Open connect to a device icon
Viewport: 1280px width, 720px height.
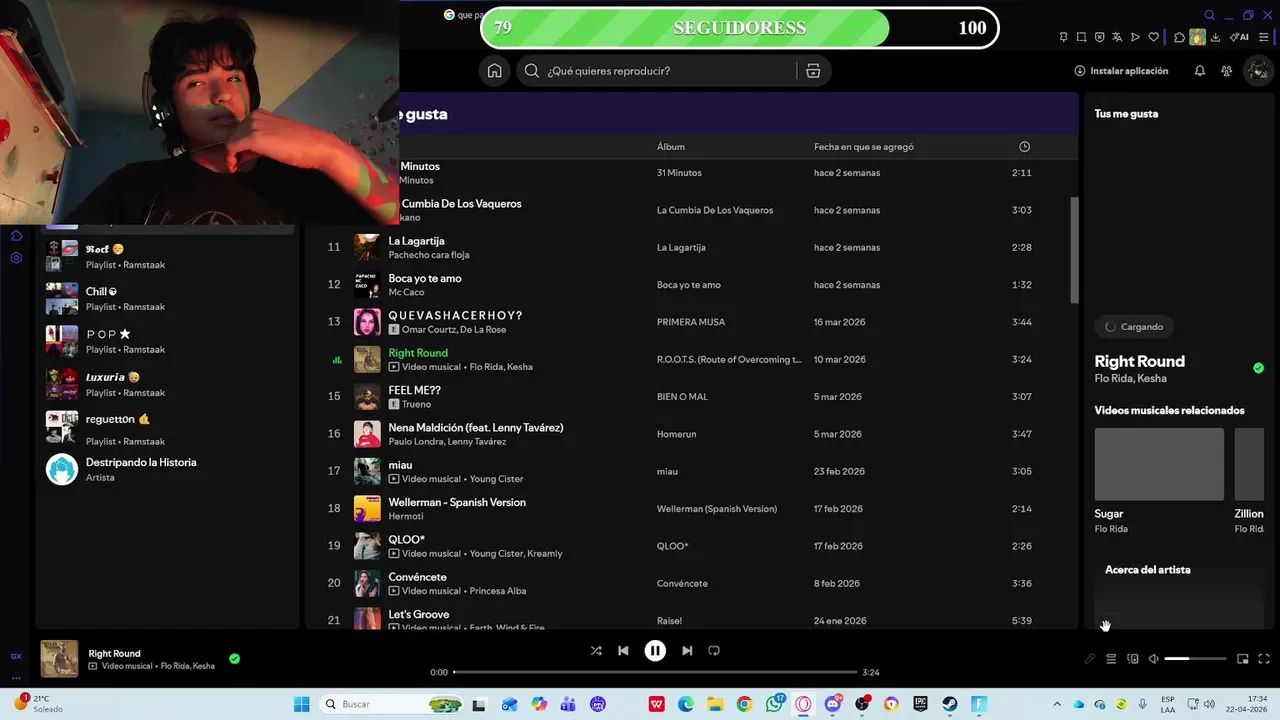1133,659
